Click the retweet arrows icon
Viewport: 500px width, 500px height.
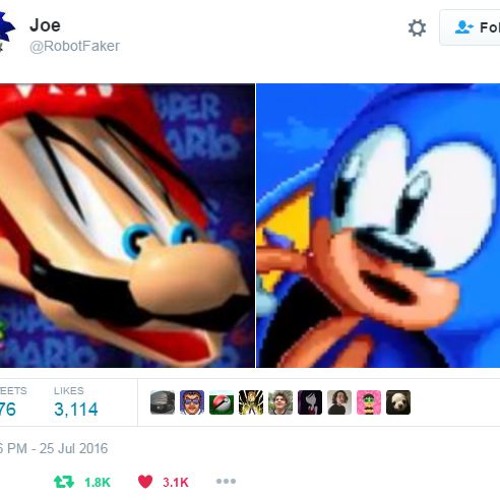point(64,482)
